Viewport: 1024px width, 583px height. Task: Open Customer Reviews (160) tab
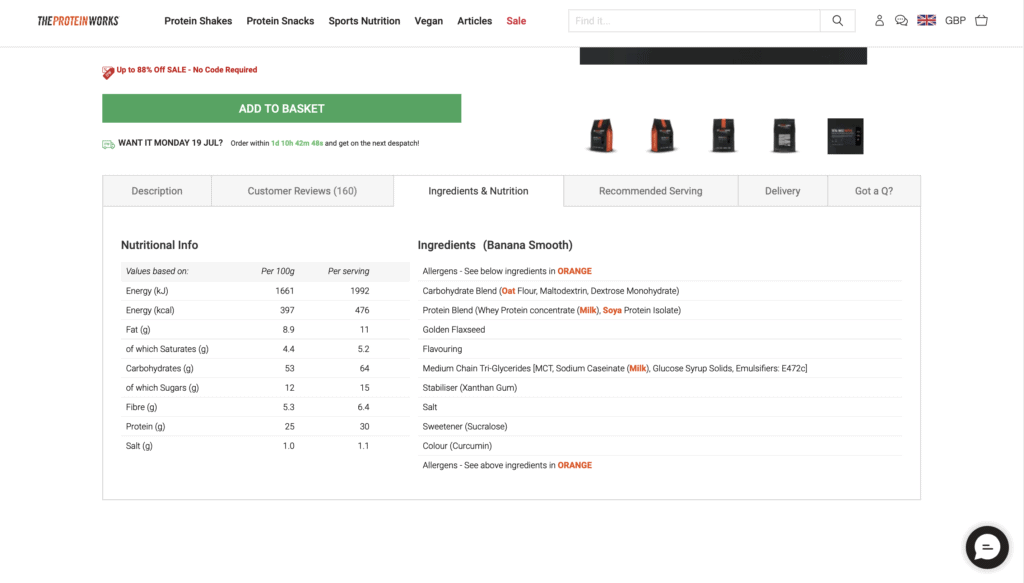pyautogui.click(x=302, y=191)
